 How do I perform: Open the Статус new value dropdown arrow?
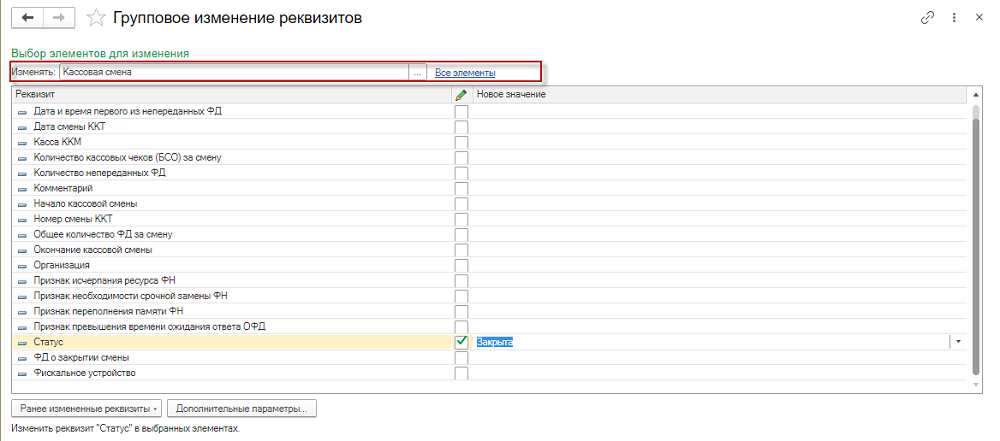[x=958, y=342]
